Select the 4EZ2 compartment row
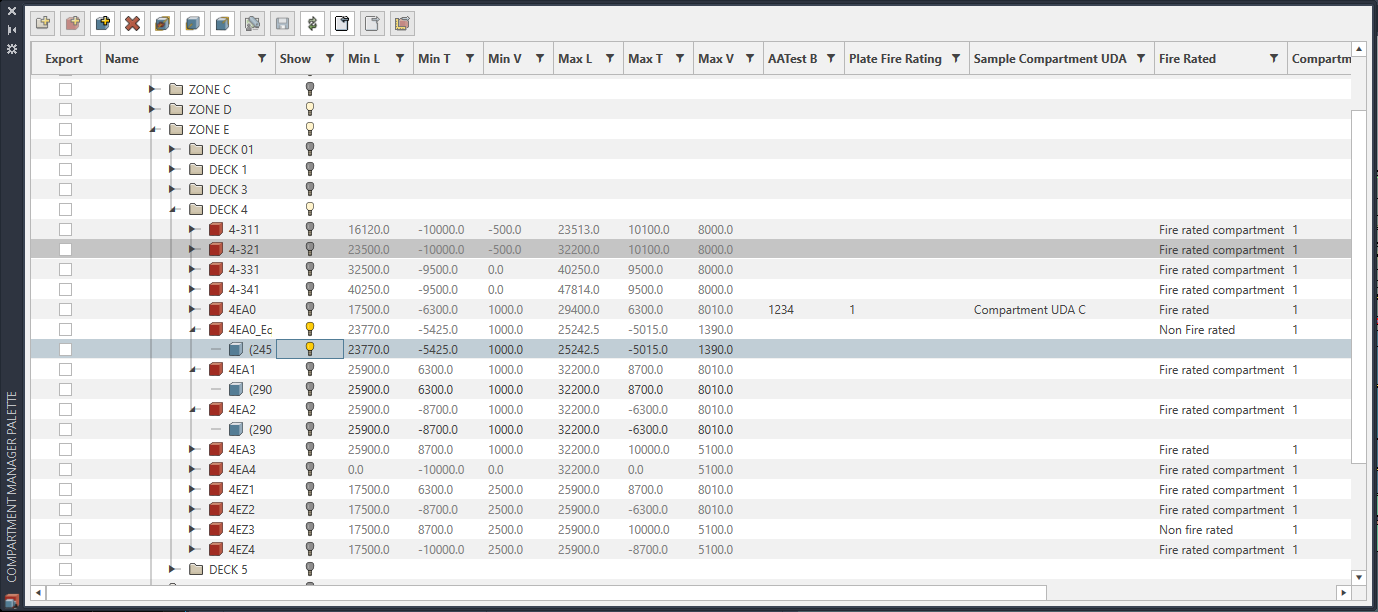Viewport: 1378px width, 612px height. coord(690,509)
